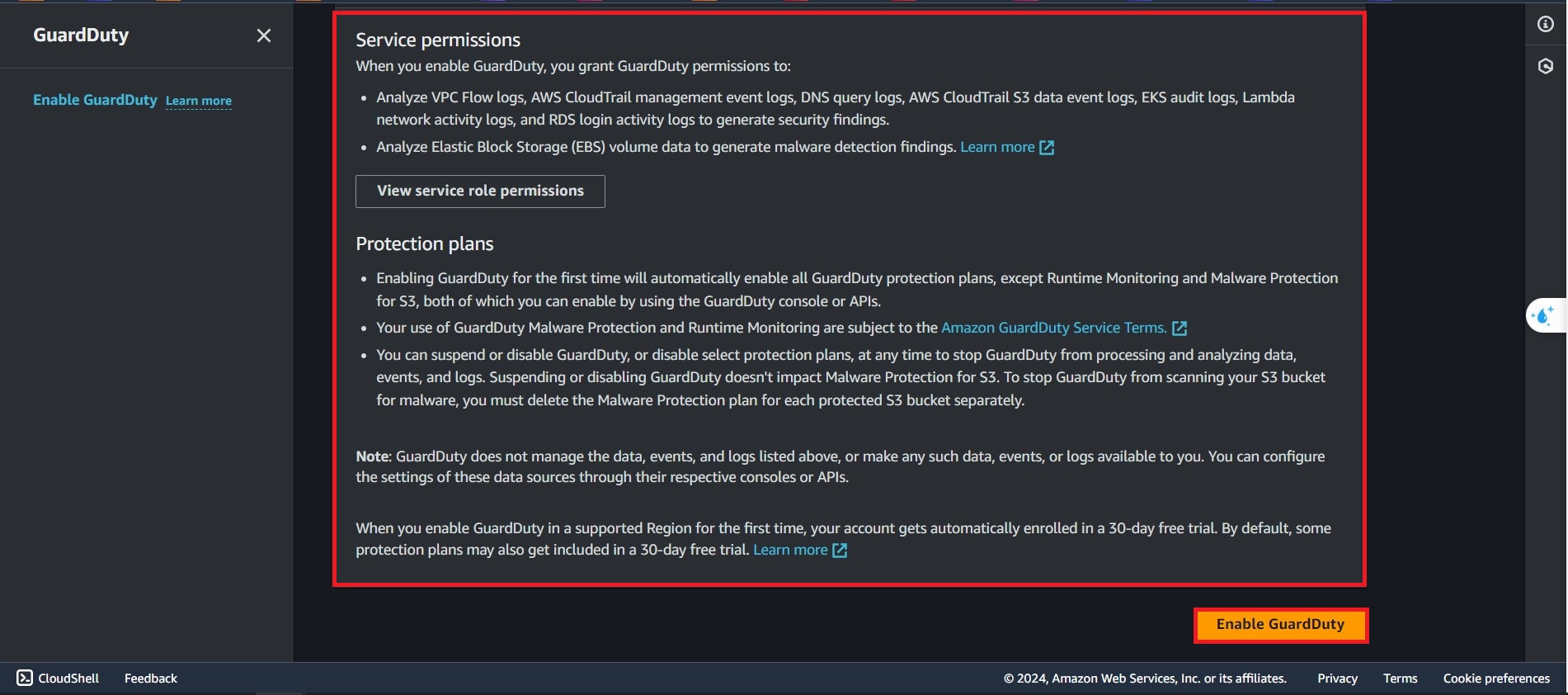Open Cookie preferences in the footer

(1496, 678)
